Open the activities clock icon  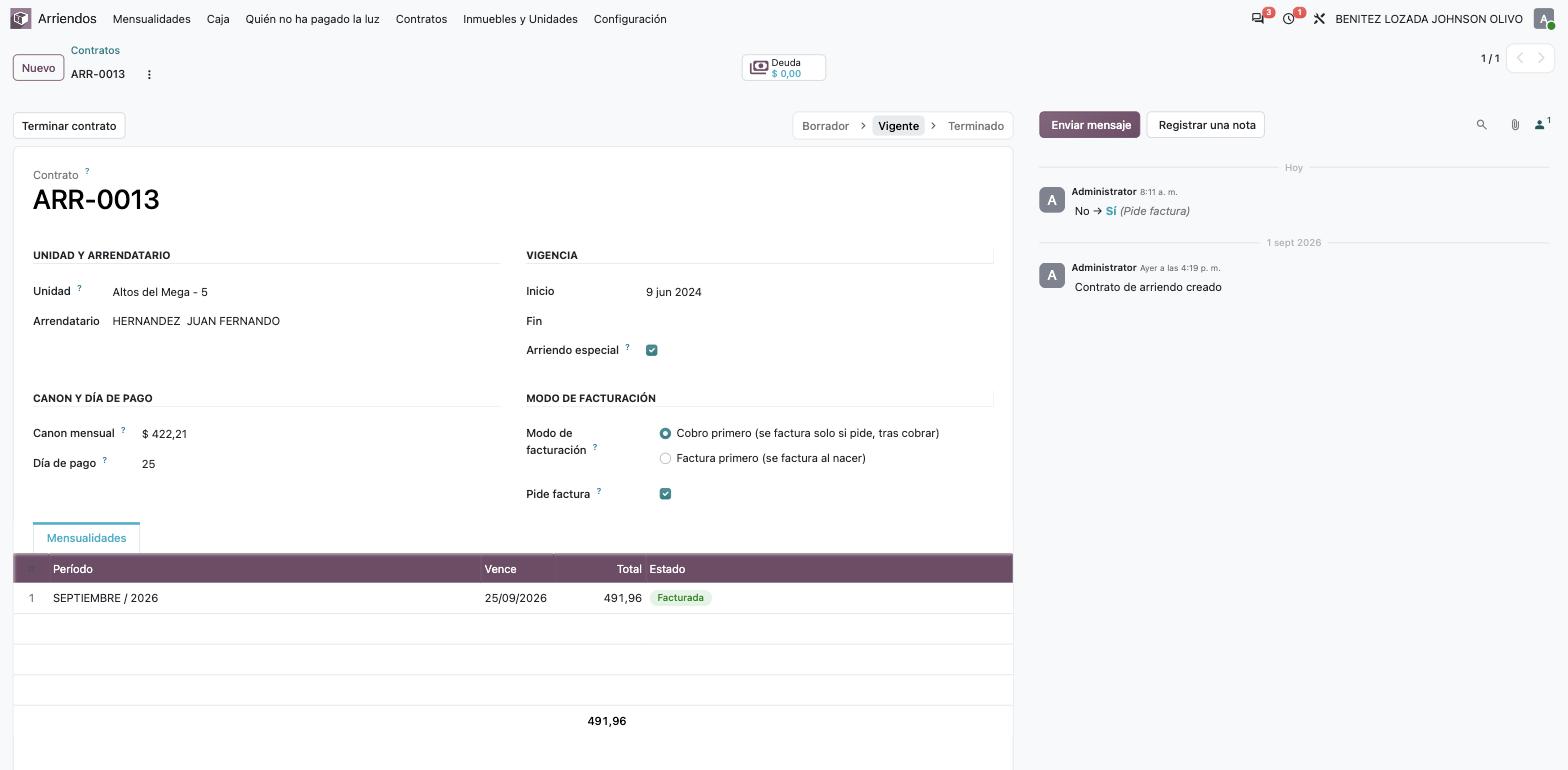[x=1289, y=19]
